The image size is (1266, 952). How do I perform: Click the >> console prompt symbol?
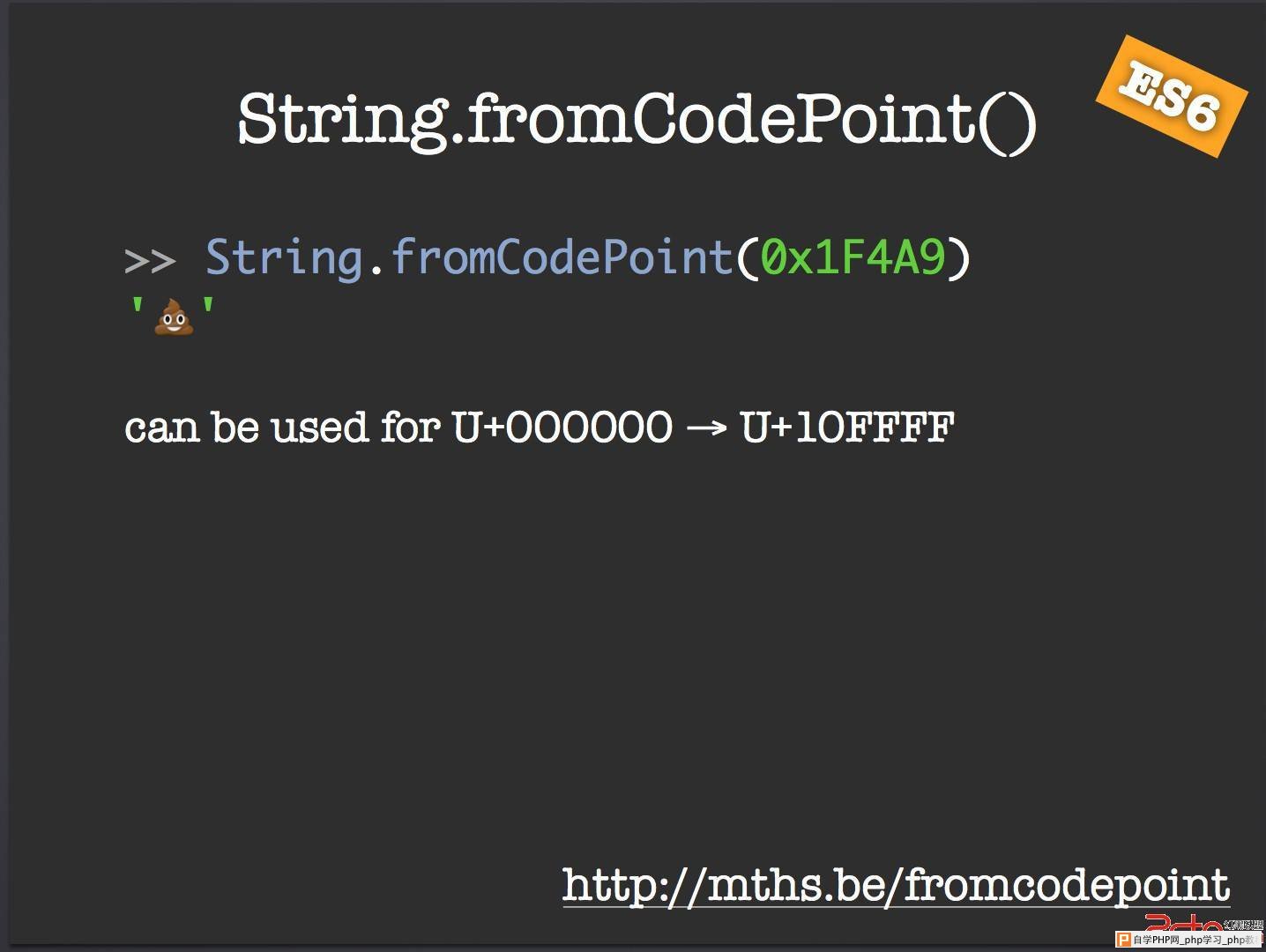pyautogui.click(x=150, y=261)
